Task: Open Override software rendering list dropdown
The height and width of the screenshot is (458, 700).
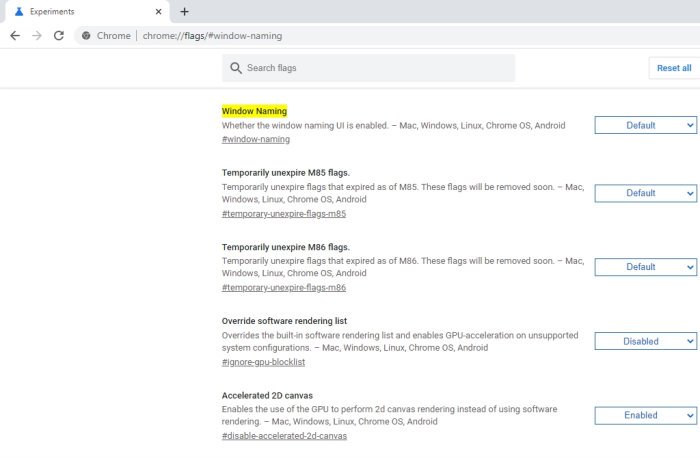Action: click(x=646, y=341)
